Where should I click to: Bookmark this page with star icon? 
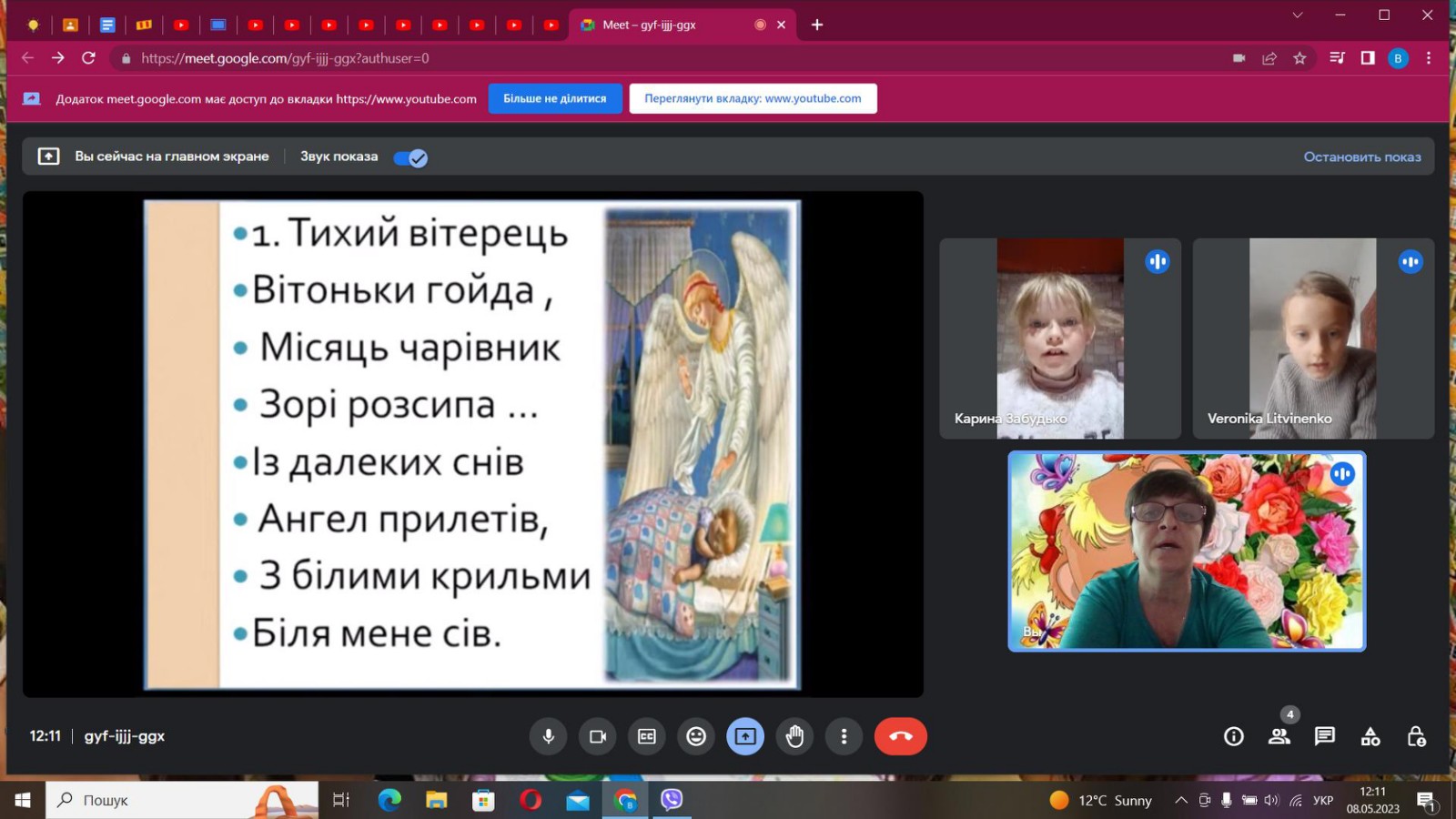click(x=1299, y=58)
